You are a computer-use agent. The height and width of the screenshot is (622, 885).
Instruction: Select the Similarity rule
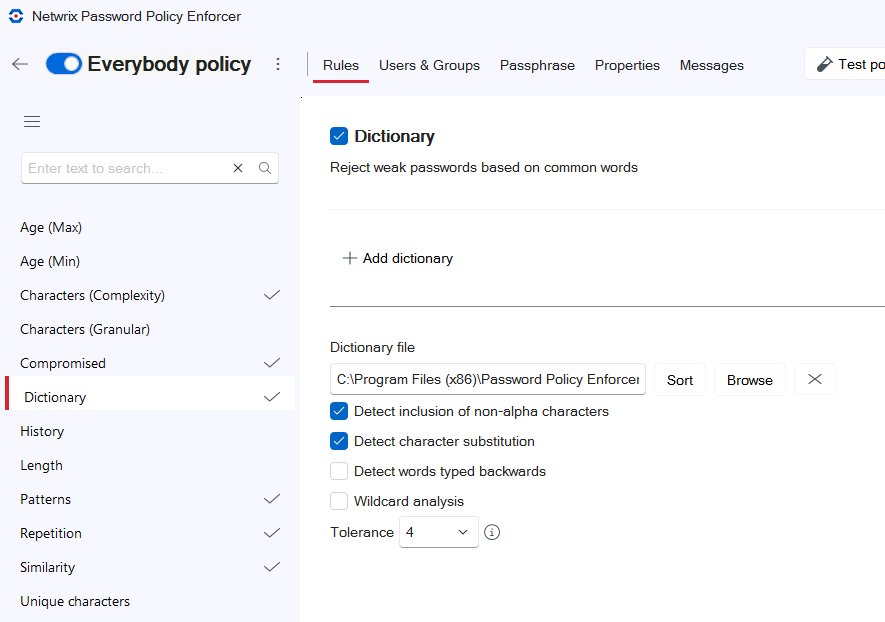pyautogui.click(x=150, y=567)
